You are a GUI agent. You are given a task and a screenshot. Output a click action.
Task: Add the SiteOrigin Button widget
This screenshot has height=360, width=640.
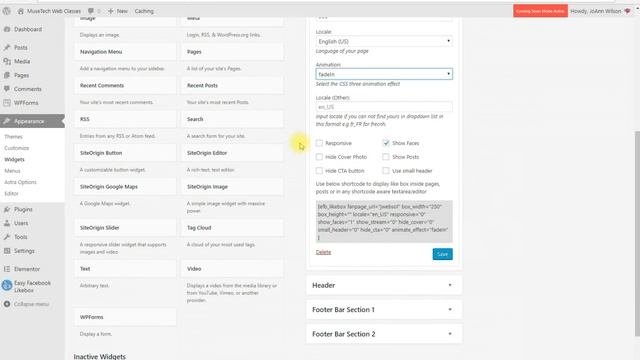coord(125,153)
